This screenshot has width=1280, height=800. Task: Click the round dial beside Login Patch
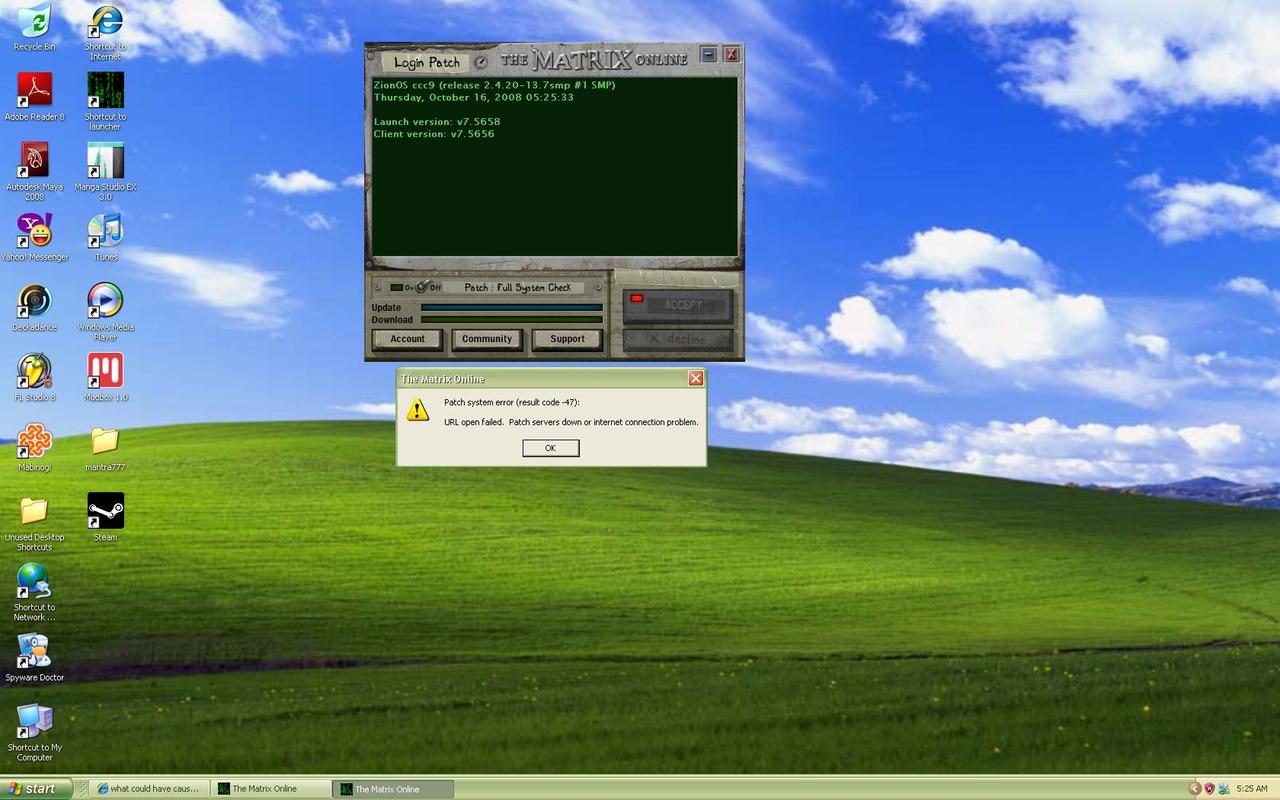pyautogui.click(x=481, y=62)
